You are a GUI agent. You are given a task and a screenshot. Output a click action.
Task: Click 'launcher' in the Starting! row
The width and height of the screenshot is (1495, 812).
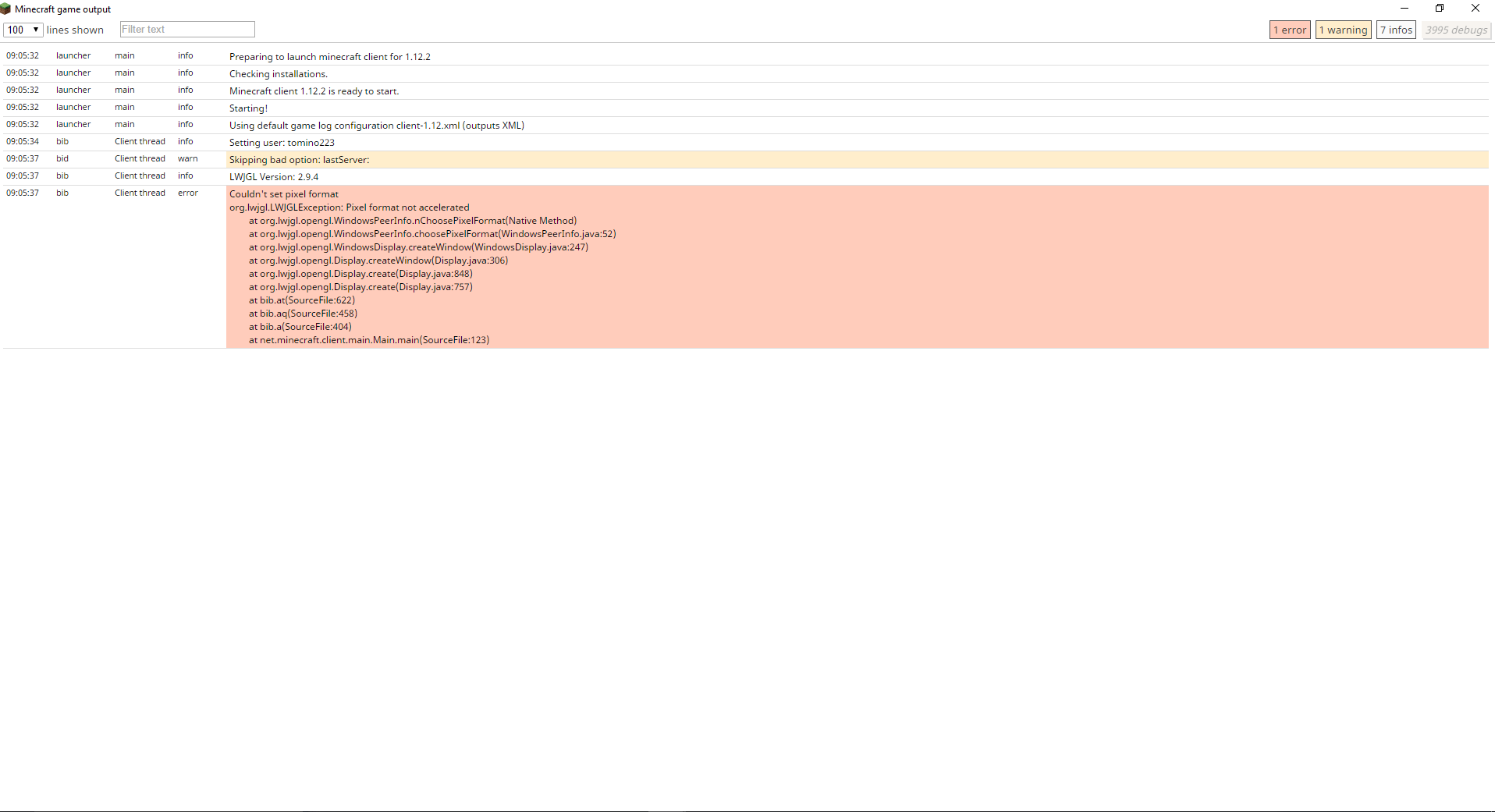[x=73, y=107]
